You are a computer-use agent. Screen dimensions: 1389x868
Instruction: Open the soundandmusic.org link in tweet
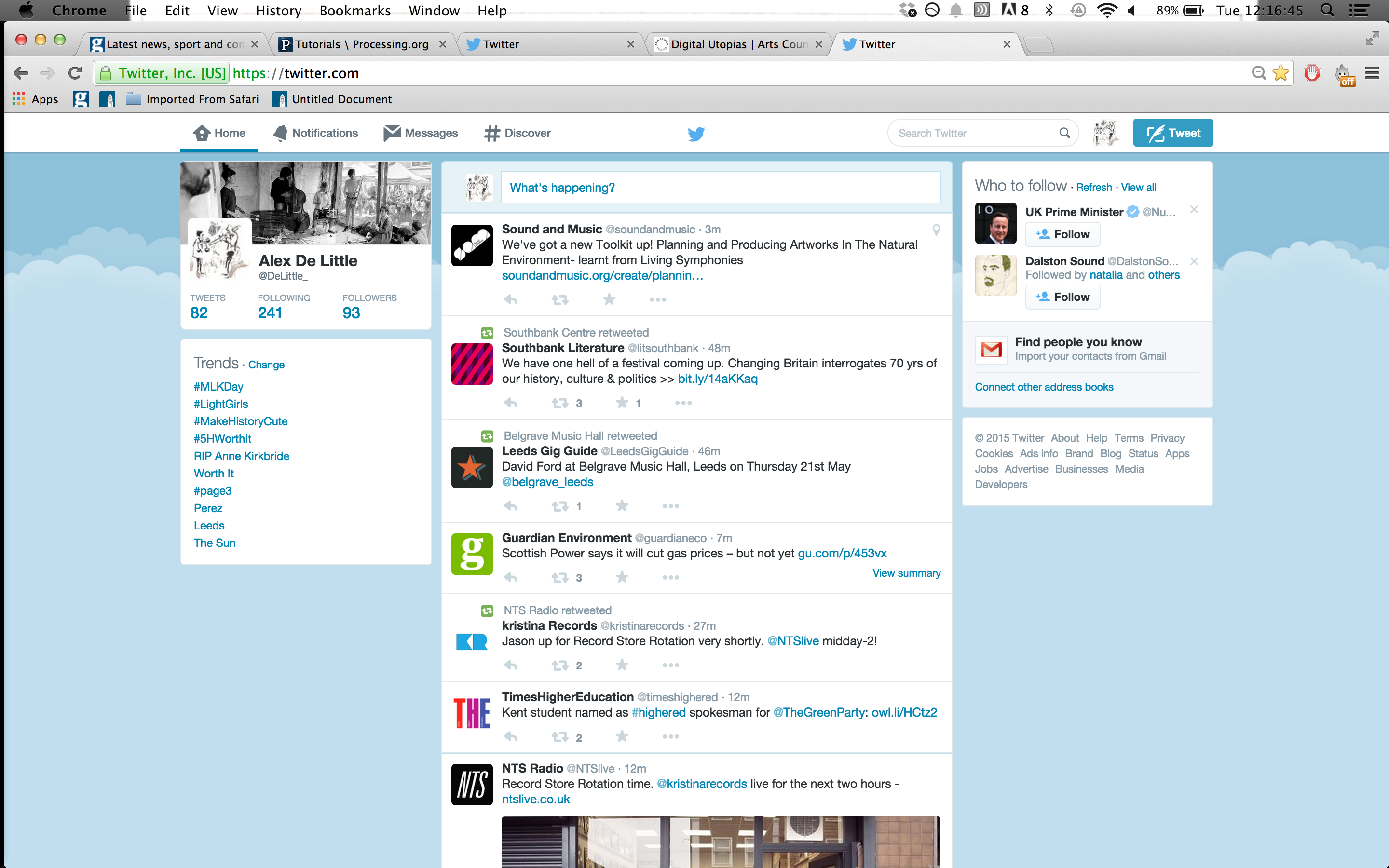click(x=602, y=275)
